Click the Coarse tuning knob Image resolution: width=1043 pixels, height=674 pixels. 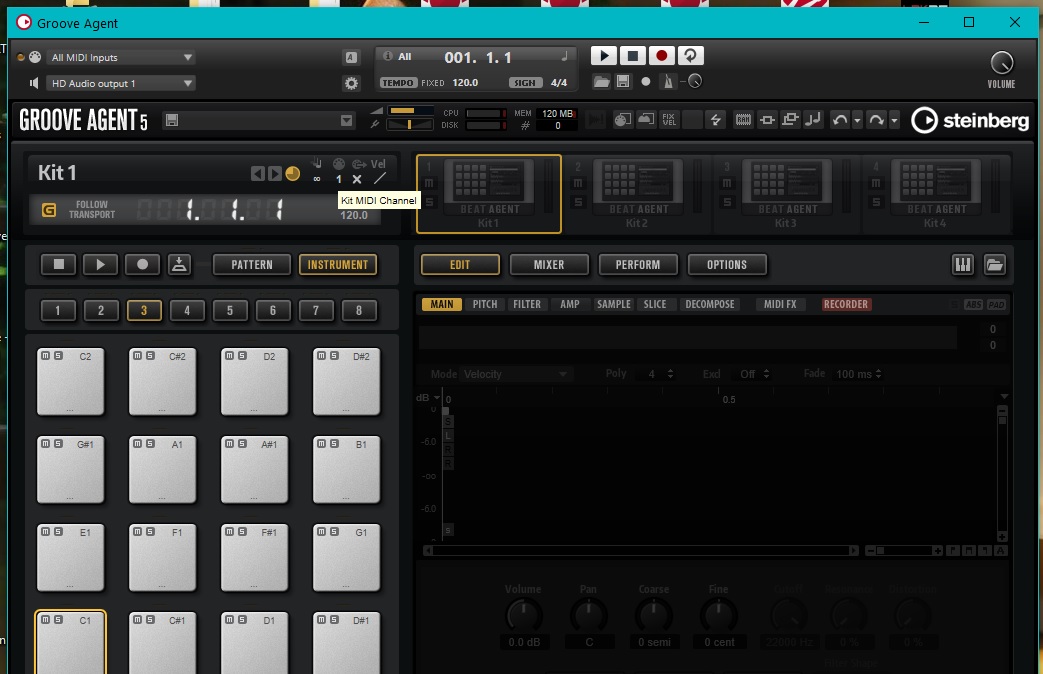click(x=654, y=615)
